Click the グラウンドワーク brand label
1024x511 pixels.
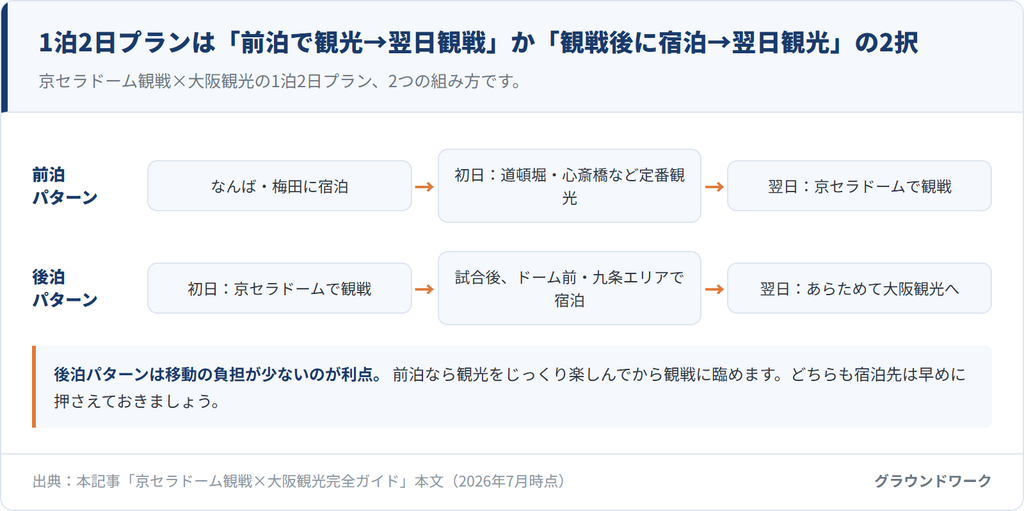click(x=933, y=482)
